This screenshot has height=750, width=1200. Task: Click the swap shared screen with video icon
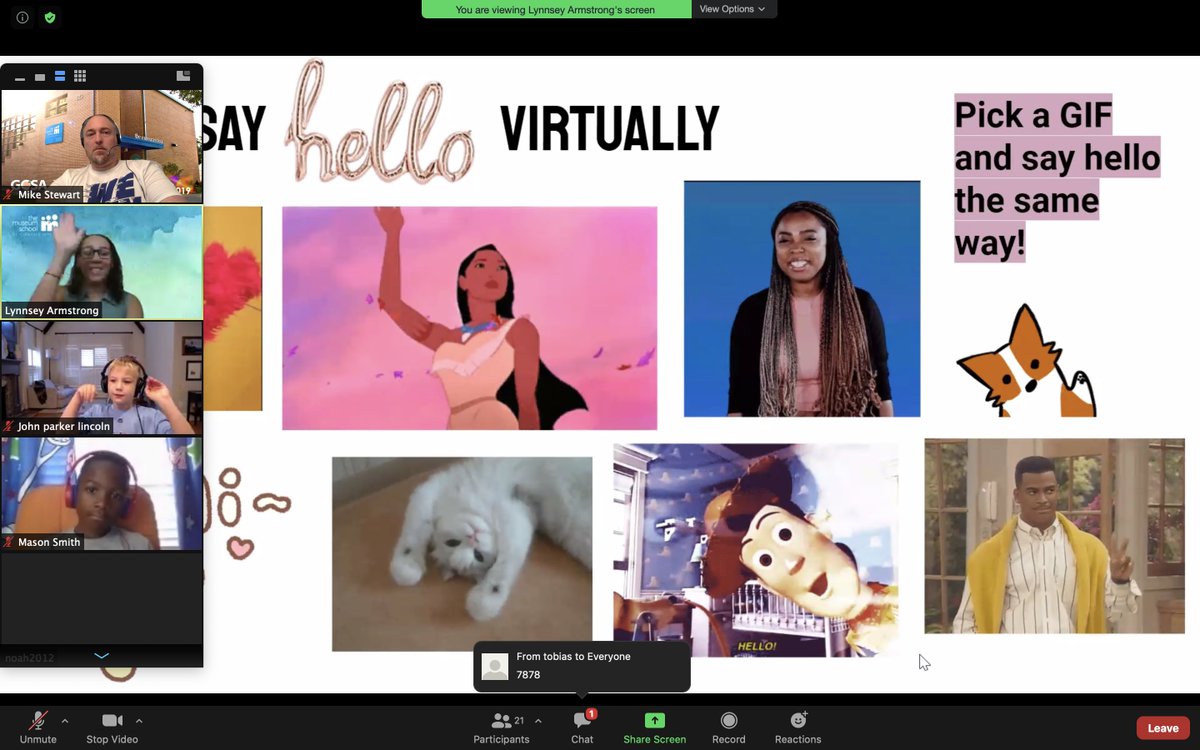coord(183,76)
